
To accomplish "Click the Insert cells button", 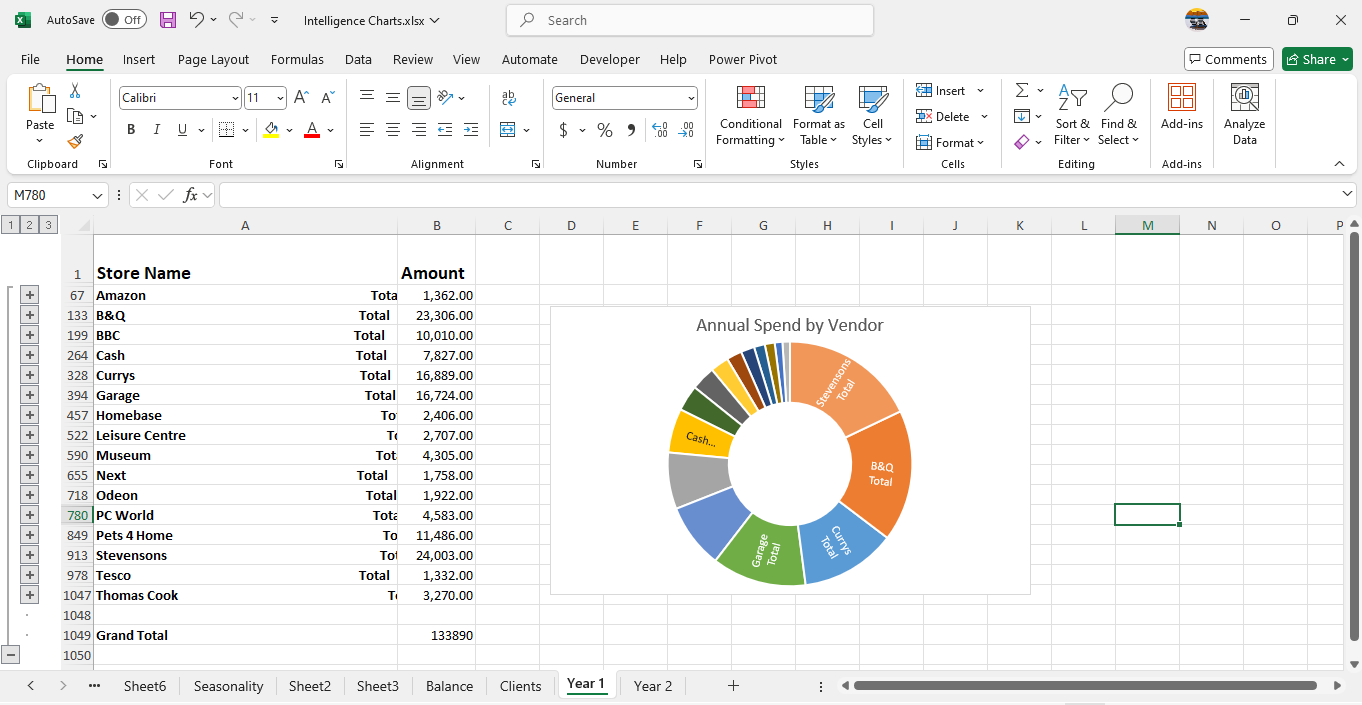I will click(941, 91).
